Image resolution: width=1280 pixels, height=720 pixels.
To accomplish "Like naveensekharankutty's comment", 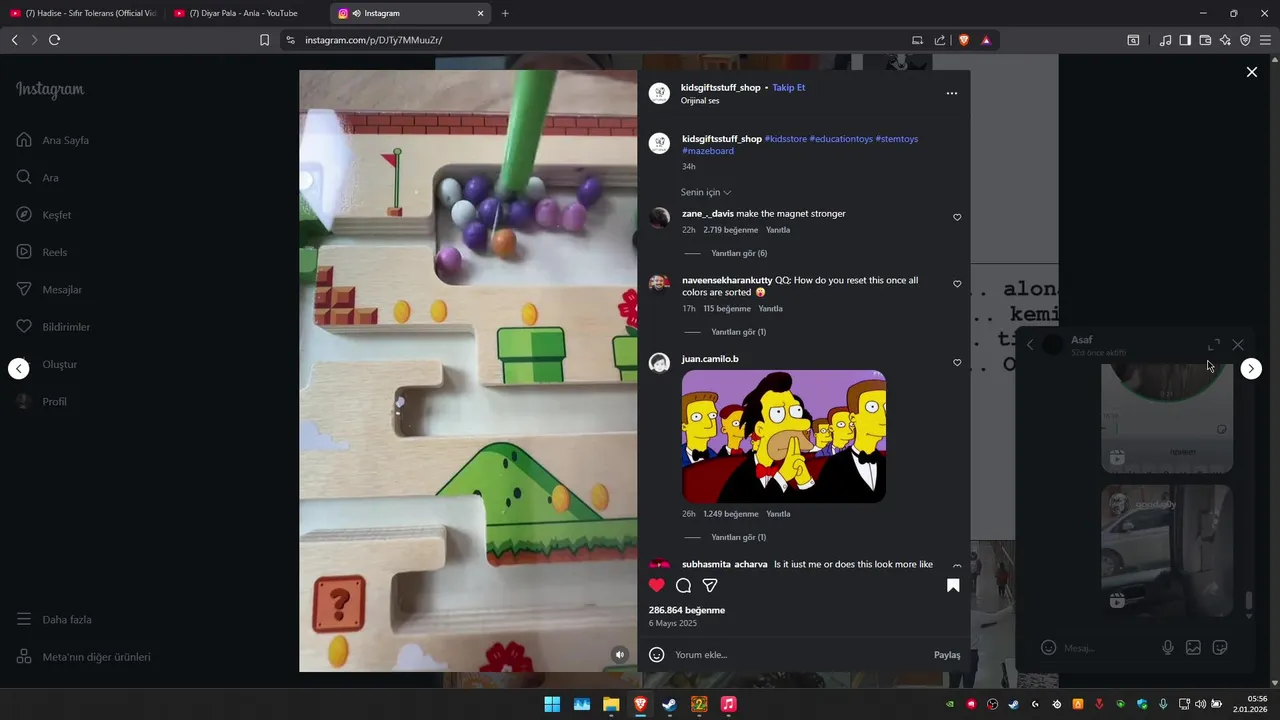I will click(x=957, y=284).
